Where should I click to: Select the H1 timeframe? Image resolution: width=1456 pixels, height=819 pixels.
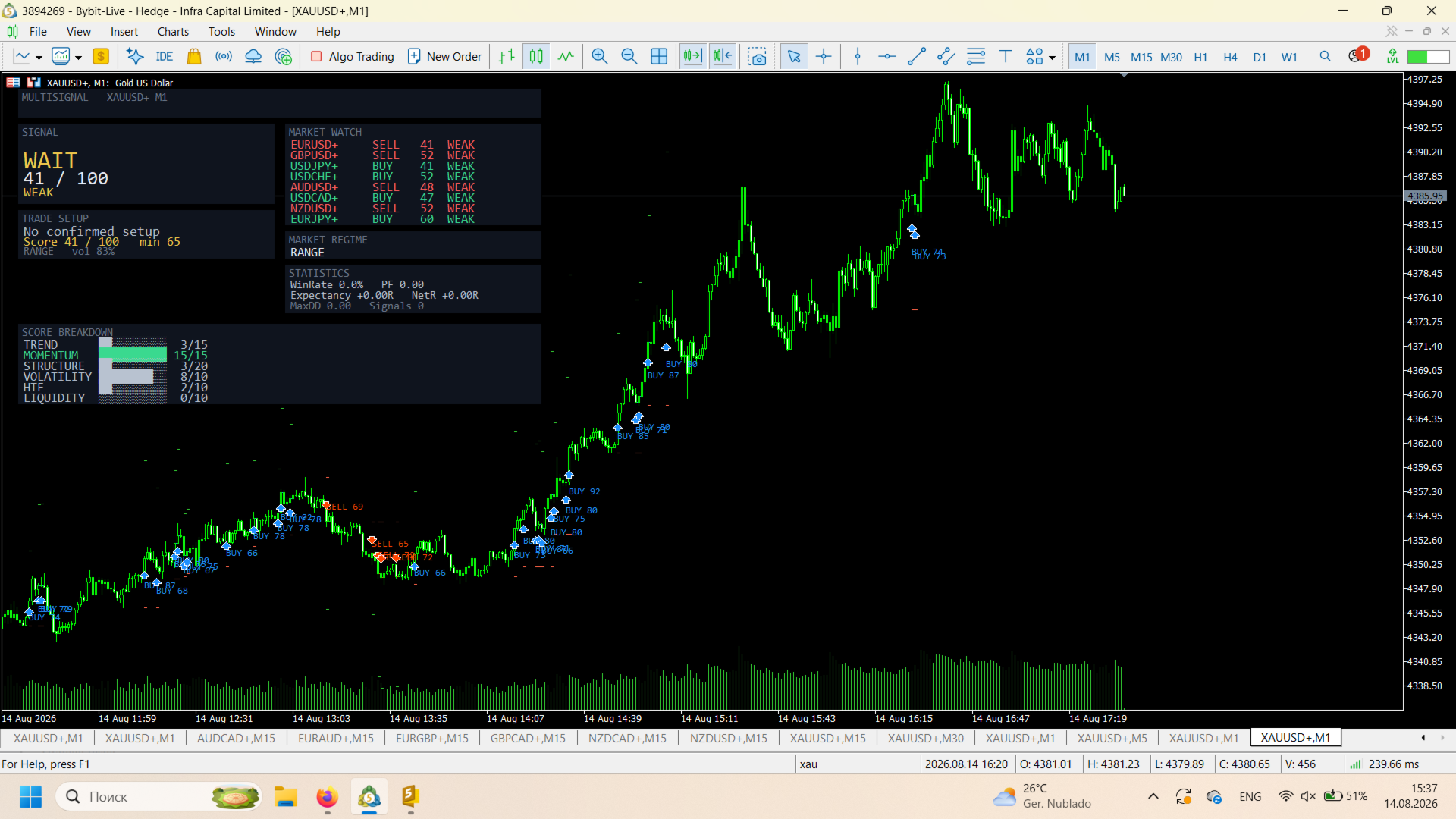tap(1200, 57)
